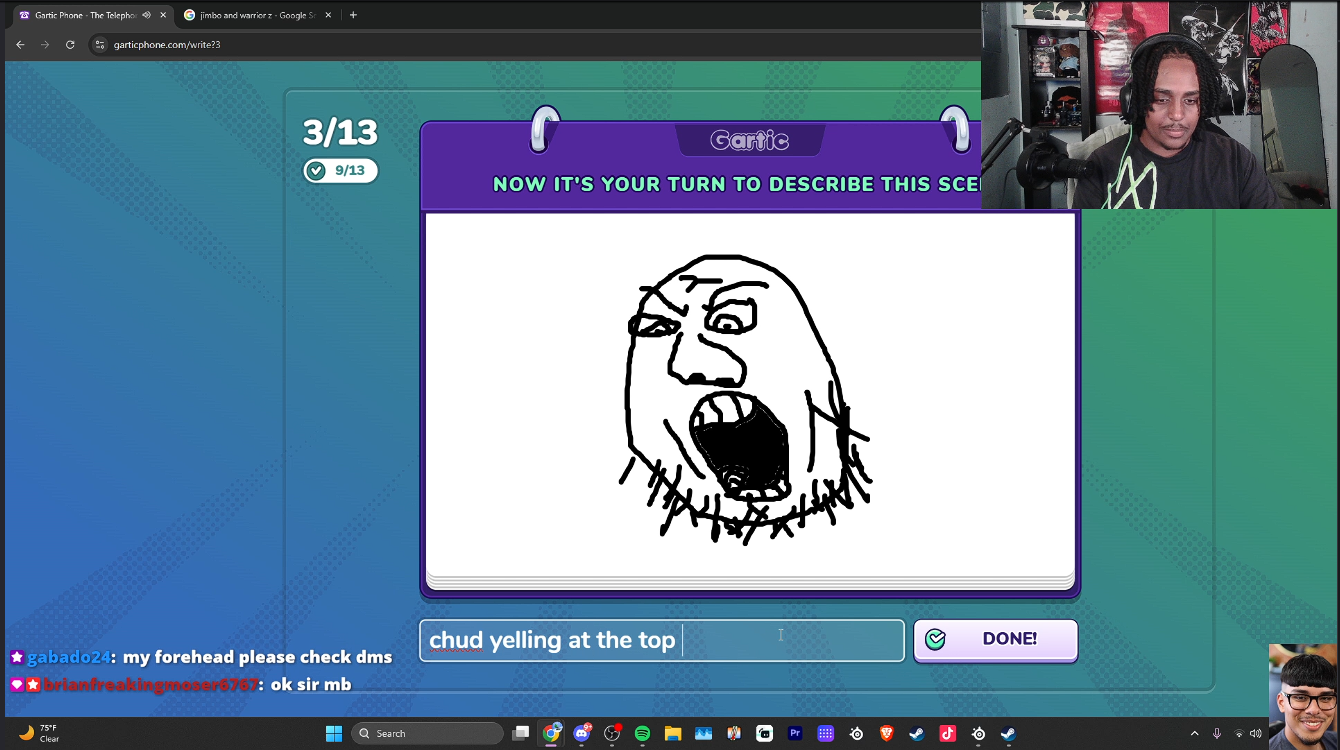Open the volume control in the tray
This screenshot has height=750, width=1340.
[x=1256, y=733]
